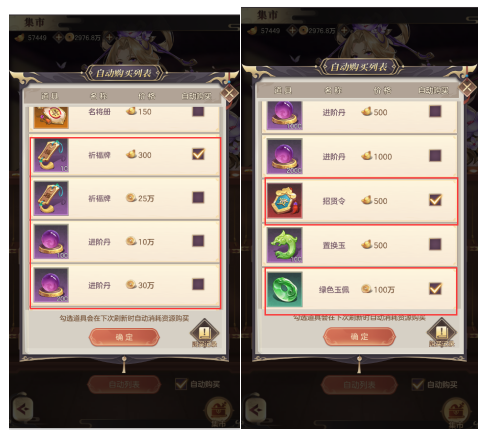The image size is (483, 439).
Task: Tap the 进阶丹 orb icon priced 10万
Action: 51,242
